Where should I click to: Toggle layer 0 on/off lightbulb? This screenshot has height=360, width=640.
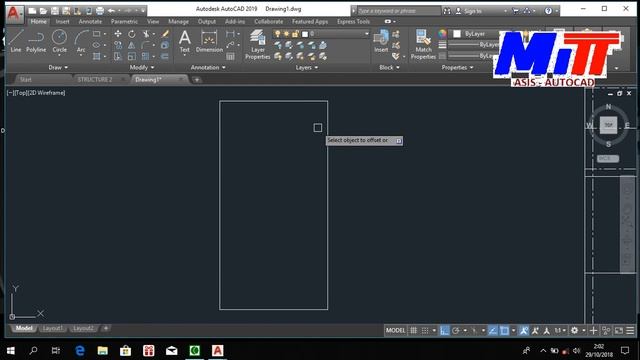coord(278,34)
